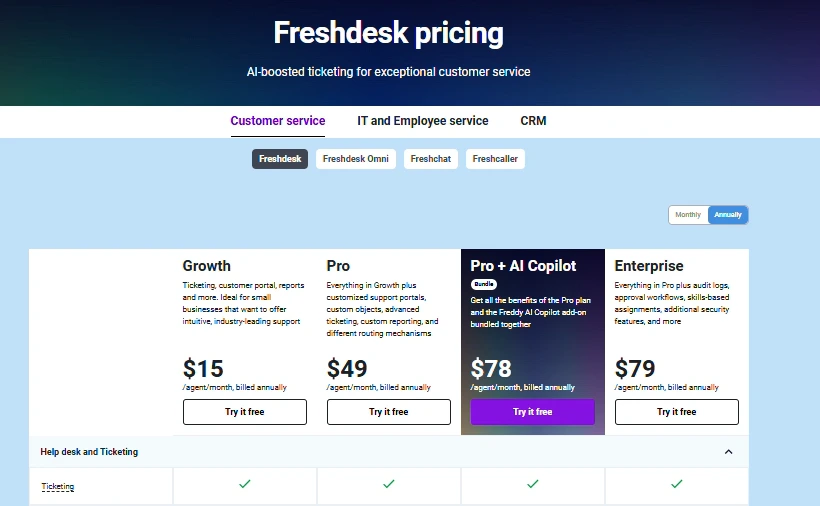Choose the Freshcaller product pill
The height and width of the screenshot is (506, 820).
pos(495,159)
